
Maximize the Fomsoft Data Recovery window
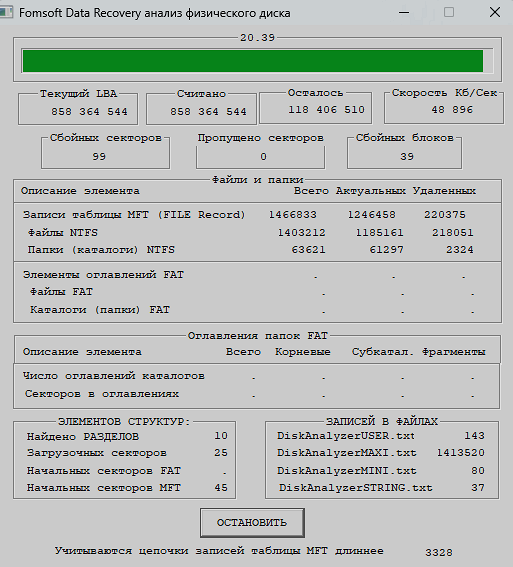(449, 12)
